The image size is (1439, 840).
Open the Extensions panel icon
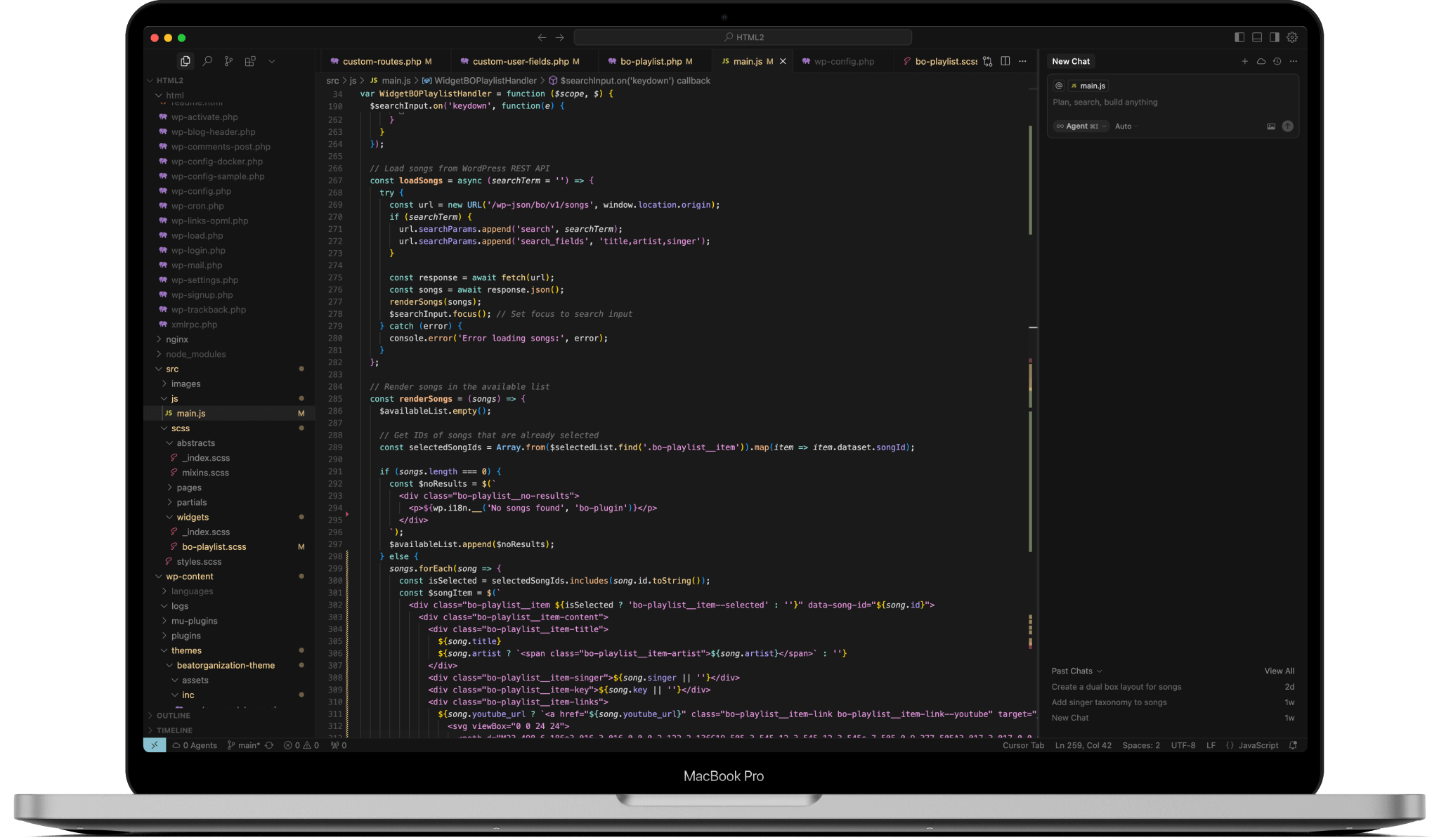pos(250,61)
